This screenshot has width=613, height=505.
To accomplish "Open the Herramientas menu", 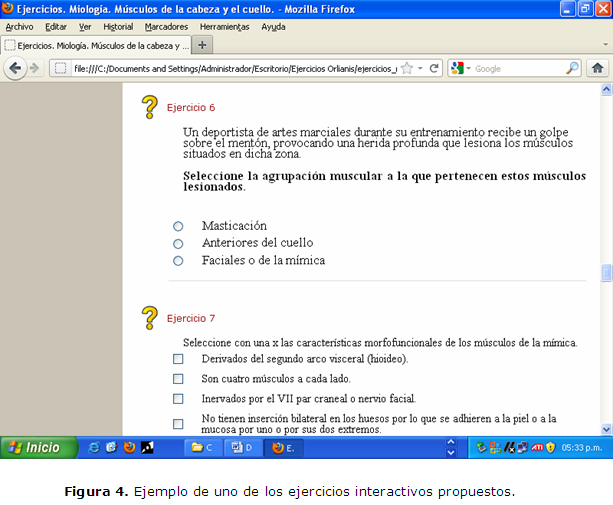I will [225, 27].
